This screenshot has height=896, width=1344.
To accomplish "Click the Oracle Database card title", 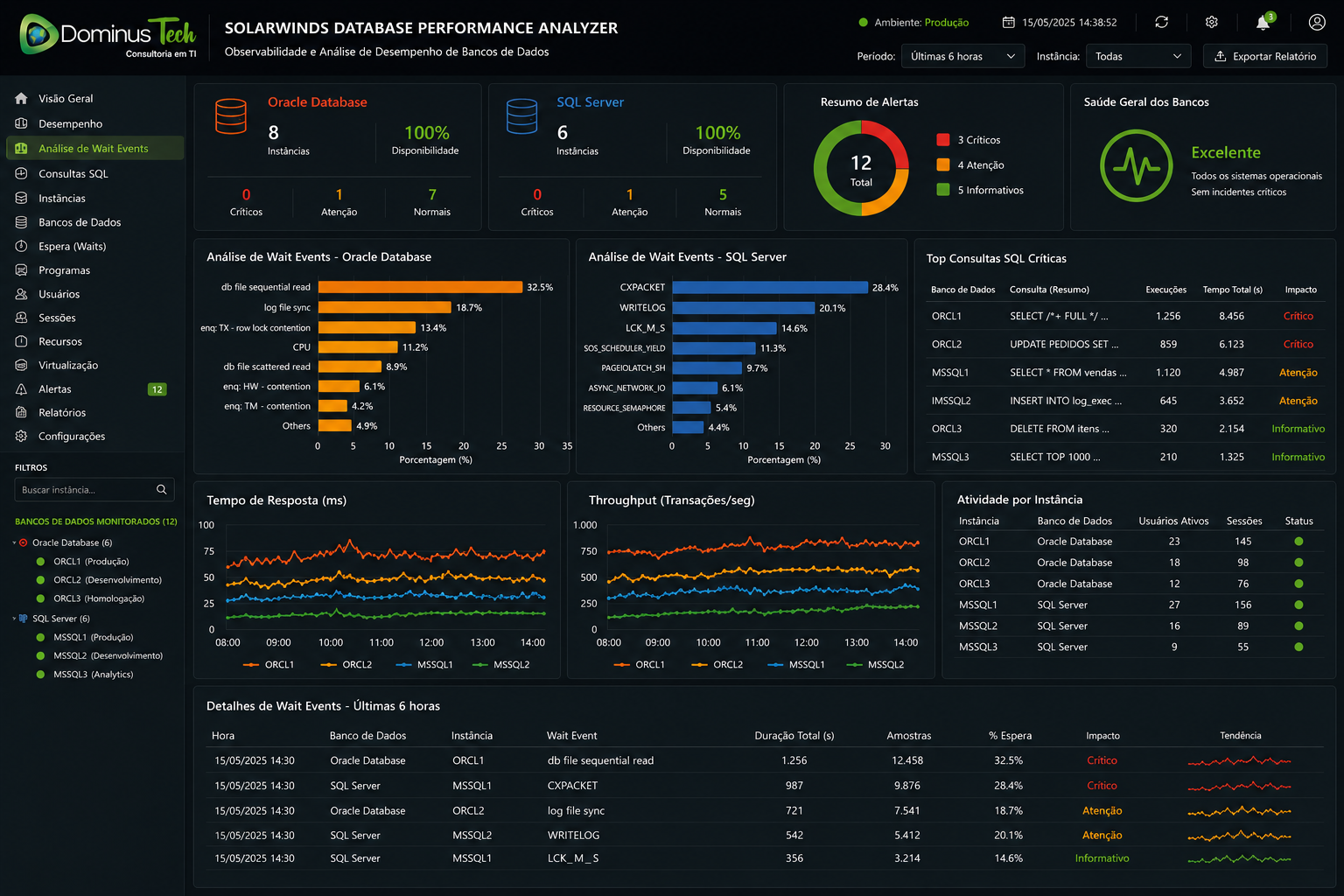I will 318,102.
